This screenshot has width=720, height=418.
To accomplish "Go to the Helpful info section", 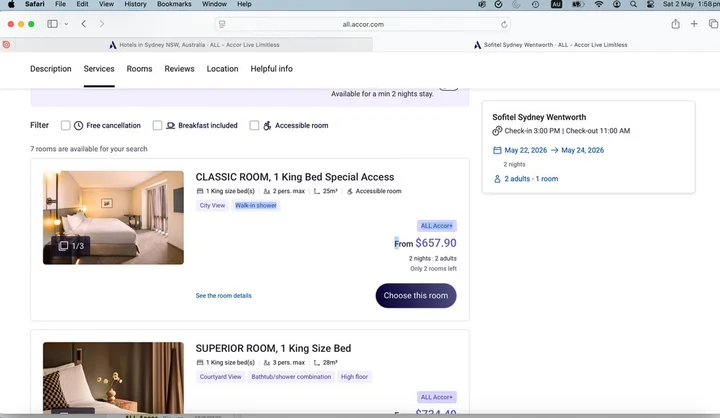I will (271, 69).
